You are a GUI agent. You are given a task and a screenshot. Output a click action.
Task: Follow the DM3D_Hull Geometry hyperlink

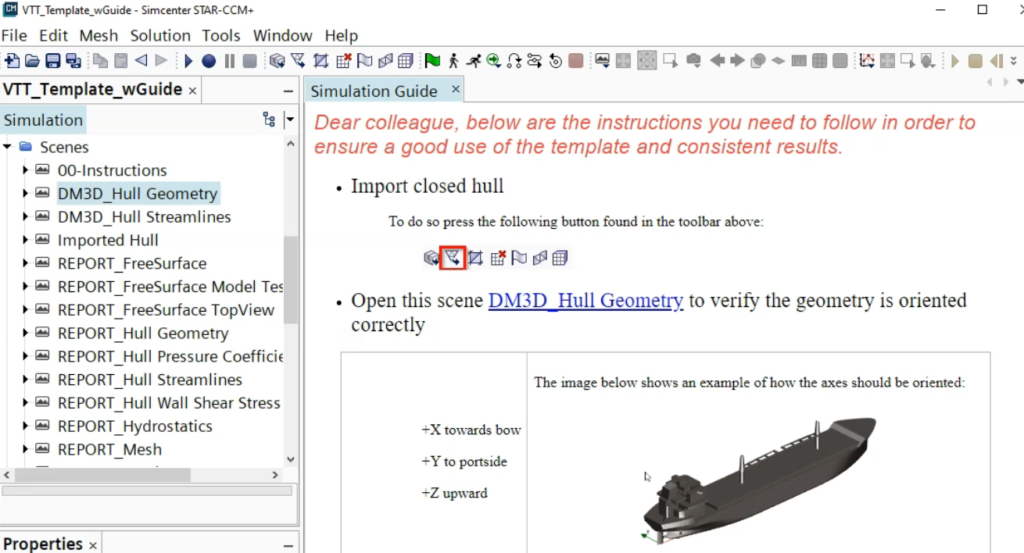coord(585,301)
